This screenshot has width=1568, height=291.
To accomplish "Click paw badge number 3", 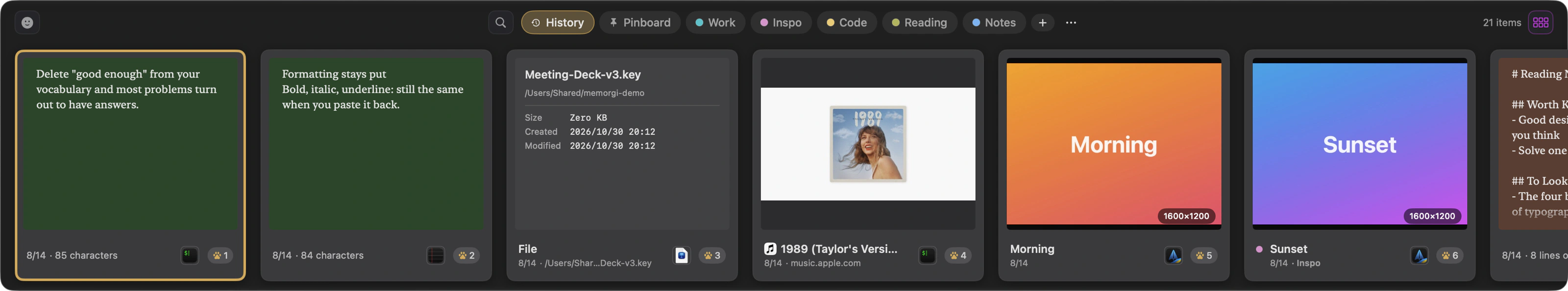I will (x=712, y=256).
